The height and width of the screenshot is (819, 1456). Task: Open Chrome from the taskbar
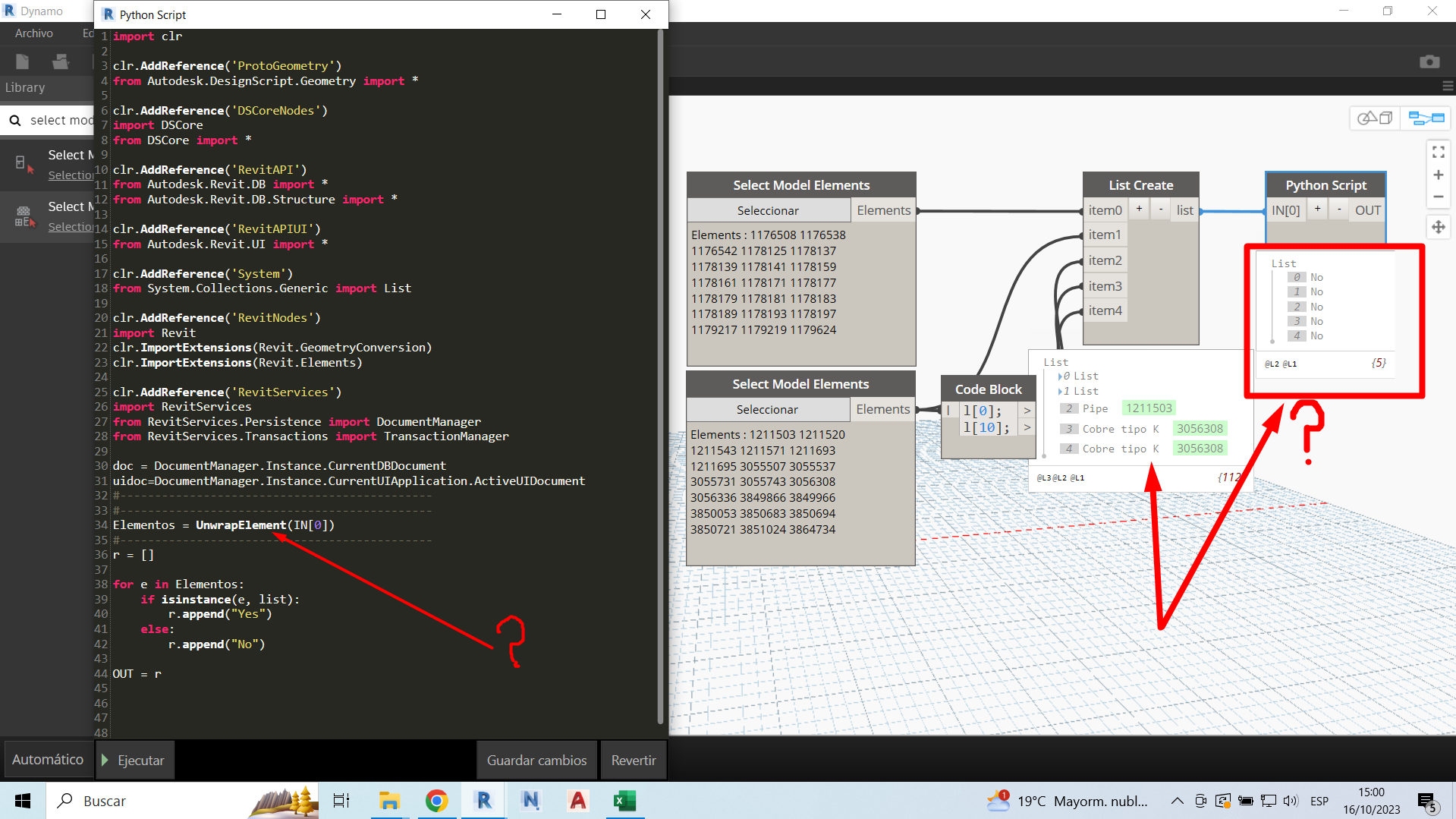click(x=436, y=801)
